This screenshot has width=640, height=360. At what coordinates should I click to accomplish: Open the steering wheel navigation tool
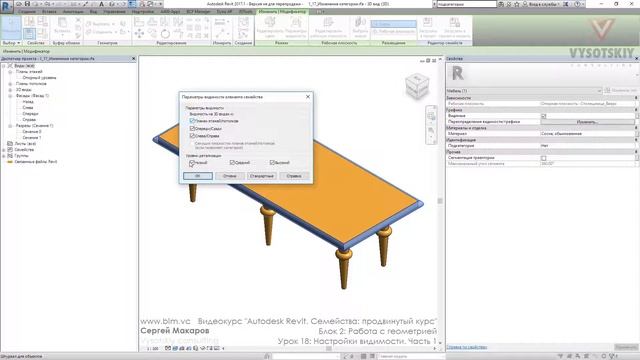pyautogui.click(x=431, y=116)
